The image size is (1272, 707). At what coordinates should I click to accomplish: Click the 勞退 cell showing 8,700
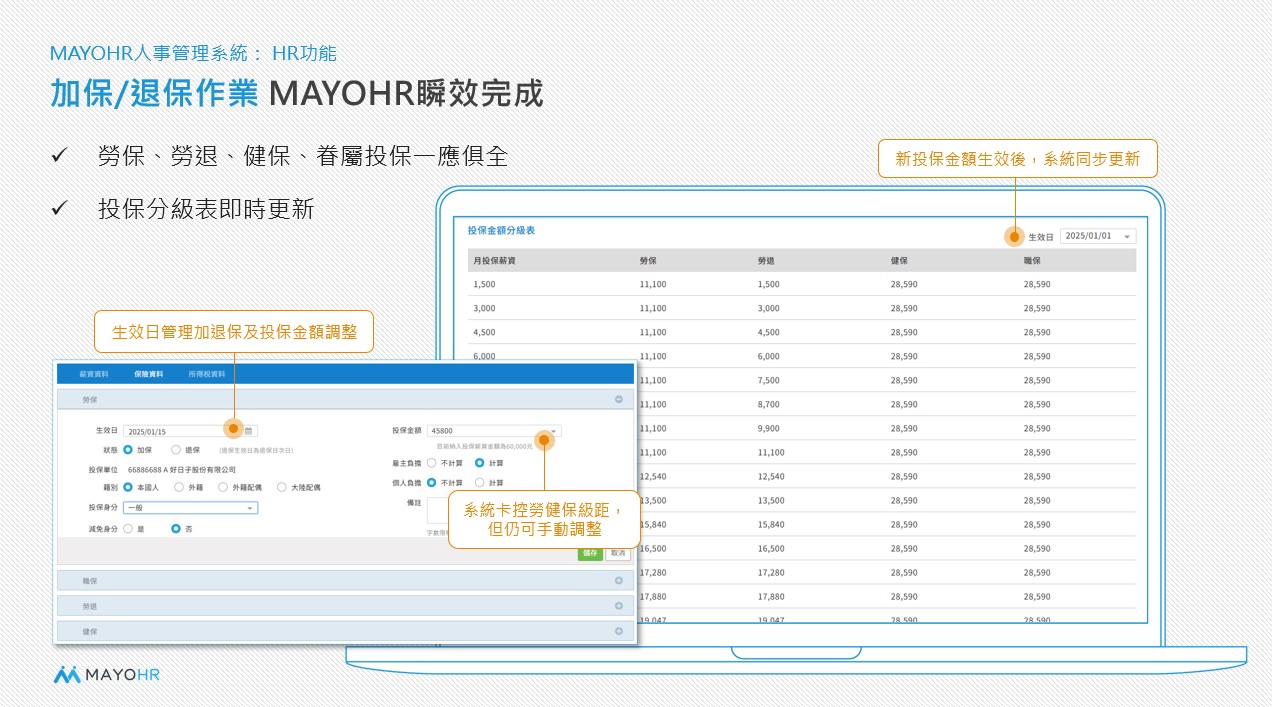click(769, 404)
